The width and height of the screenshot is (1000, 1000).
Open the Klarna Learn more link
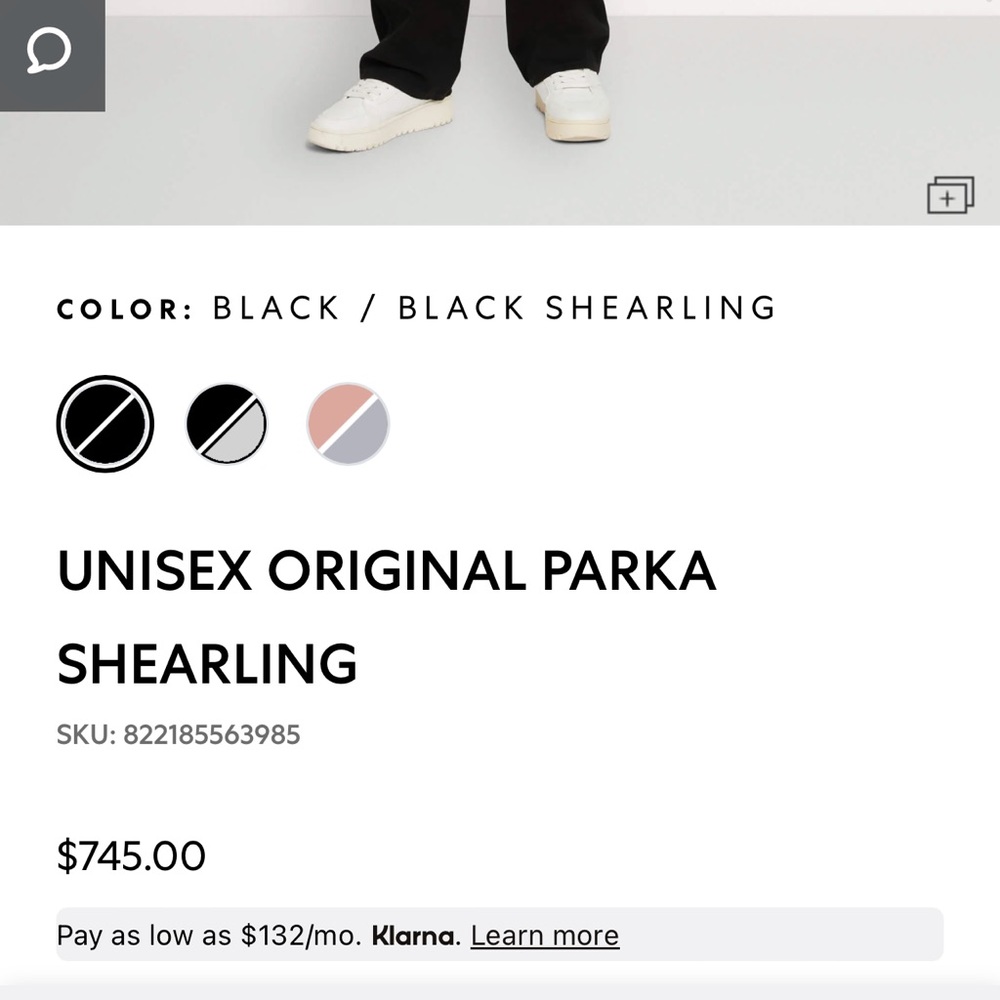545,936
